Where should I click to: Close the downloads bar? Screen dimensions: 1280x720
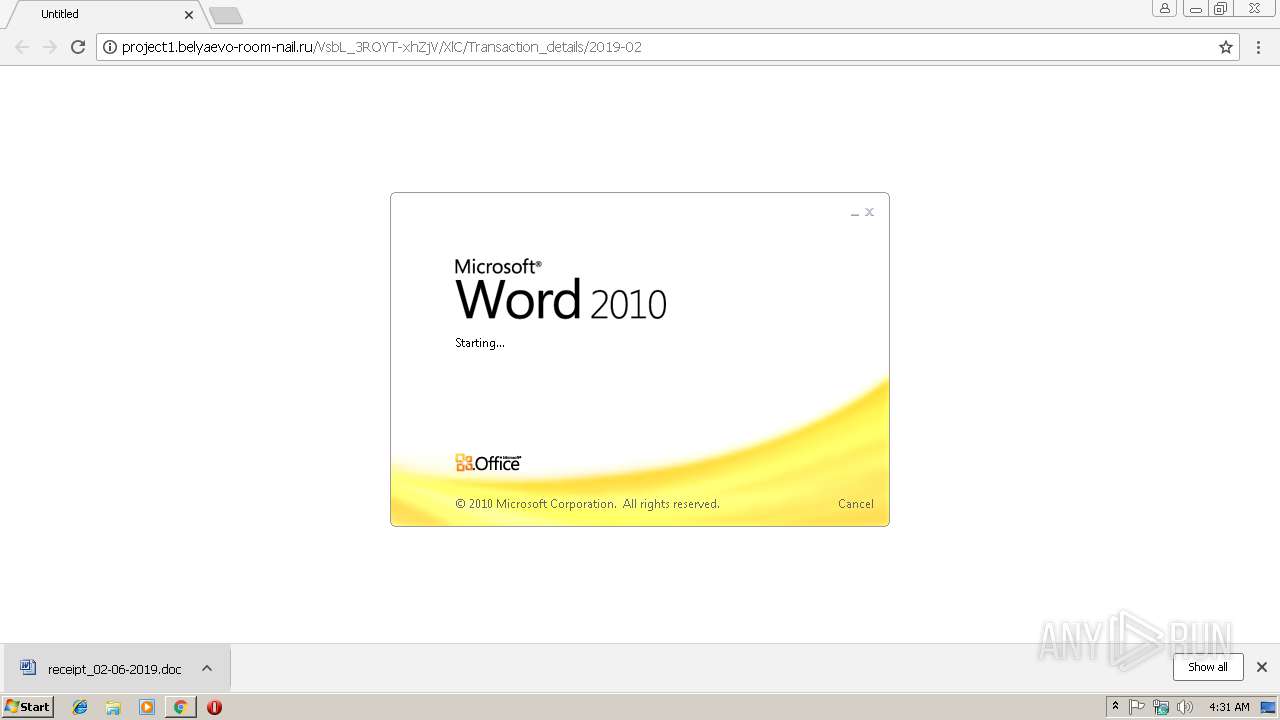(1262, 667)
